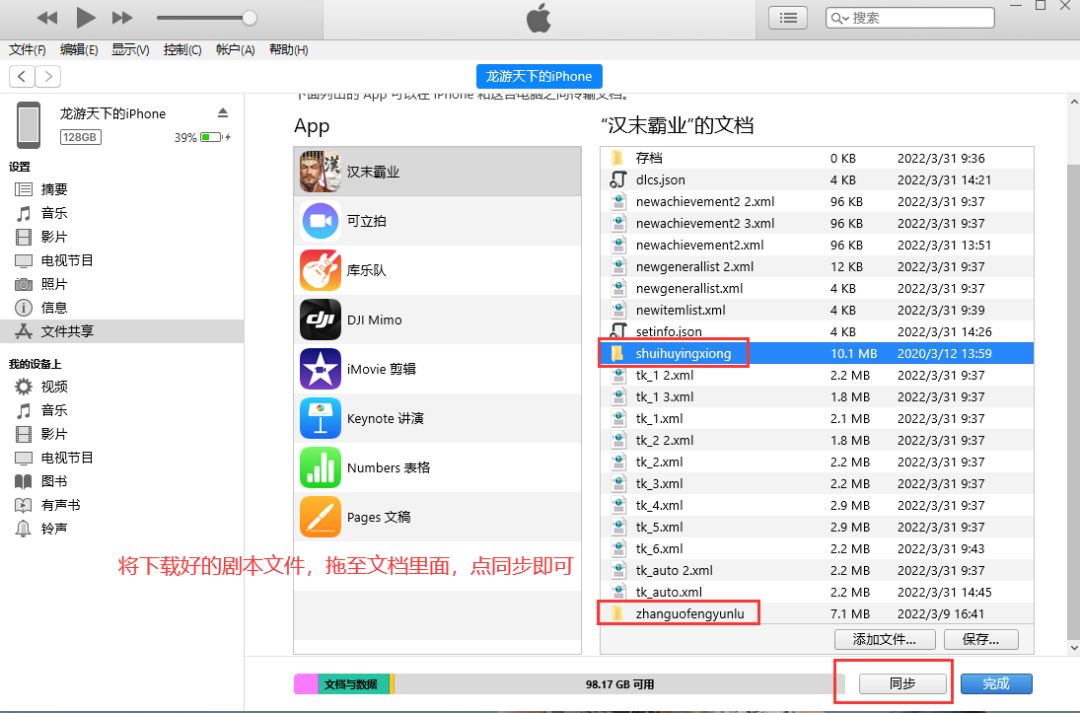1080x713 pixels.
Task: Click the iPhone device icon in sidebar
Action: (x=29, y=125)
